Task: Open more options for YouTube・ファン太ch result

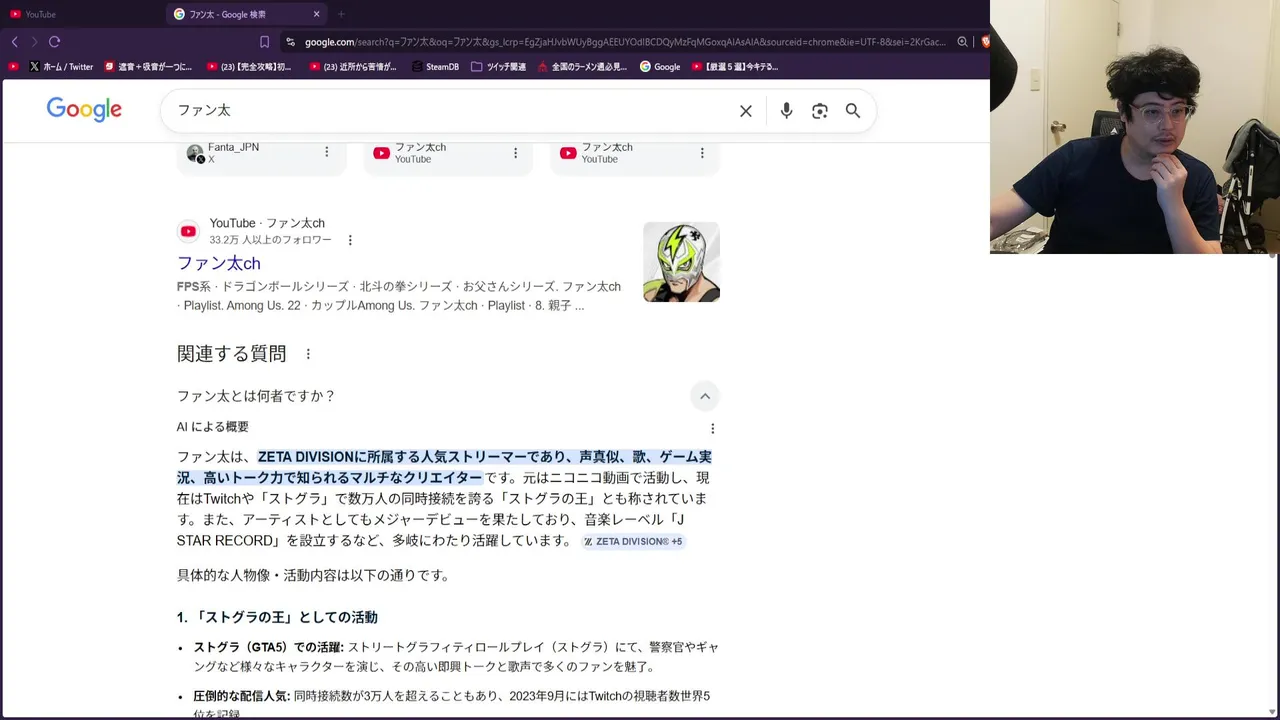Action: pyautogui.click(x=350, y=240)
